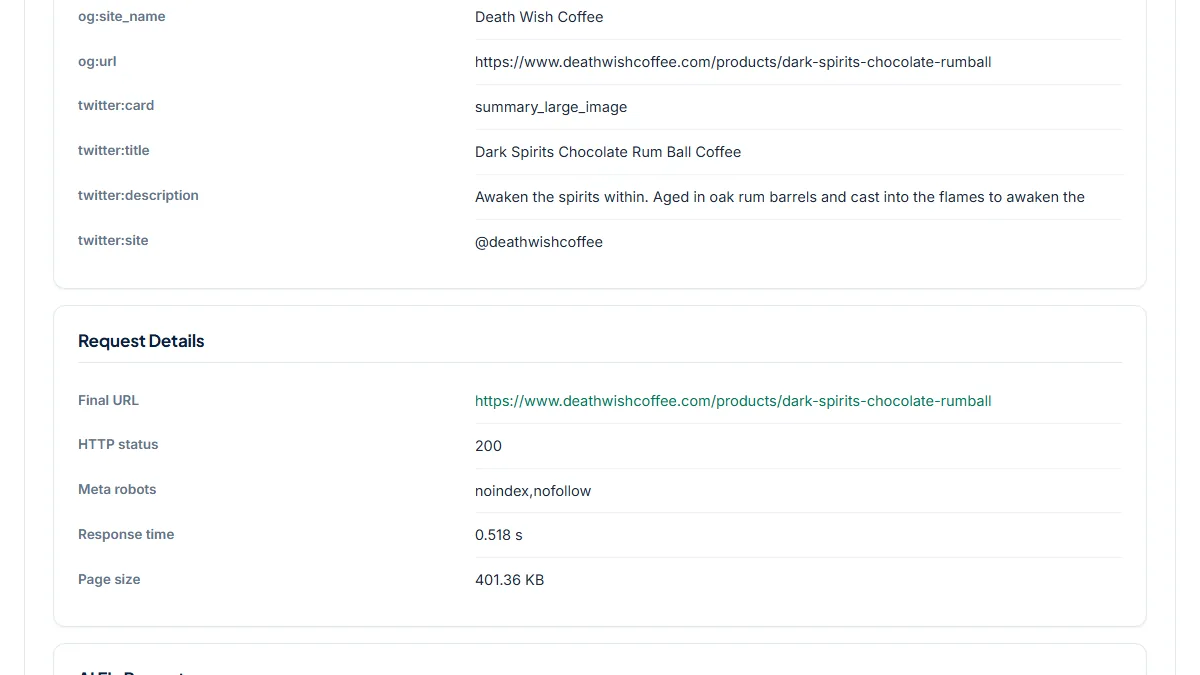Screen dimensions: 1200x675
Task: Click the 'Page size' label
Action: pos(109,579)
